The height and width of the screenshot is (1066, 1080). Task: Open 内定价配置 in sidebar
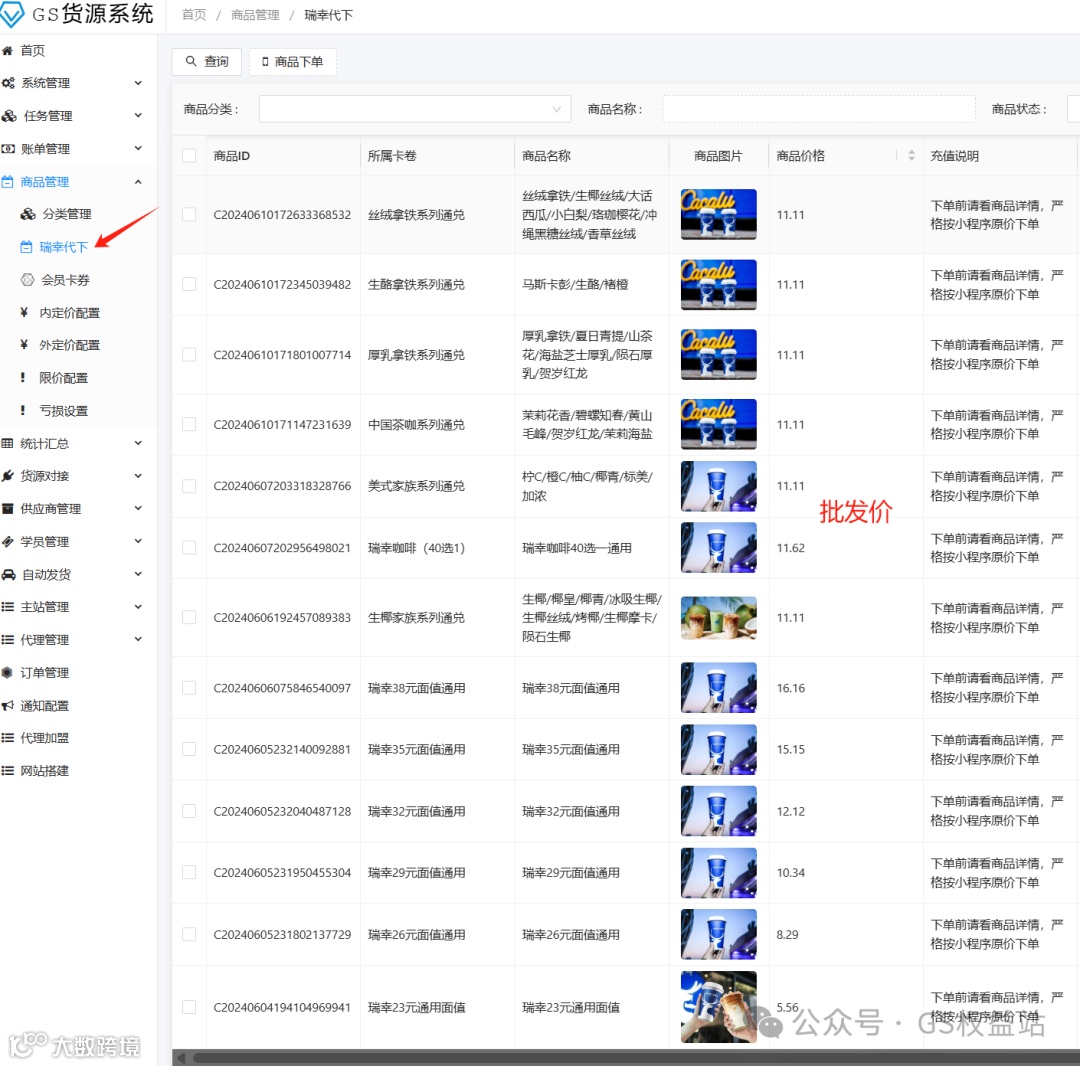coord(70,313)
